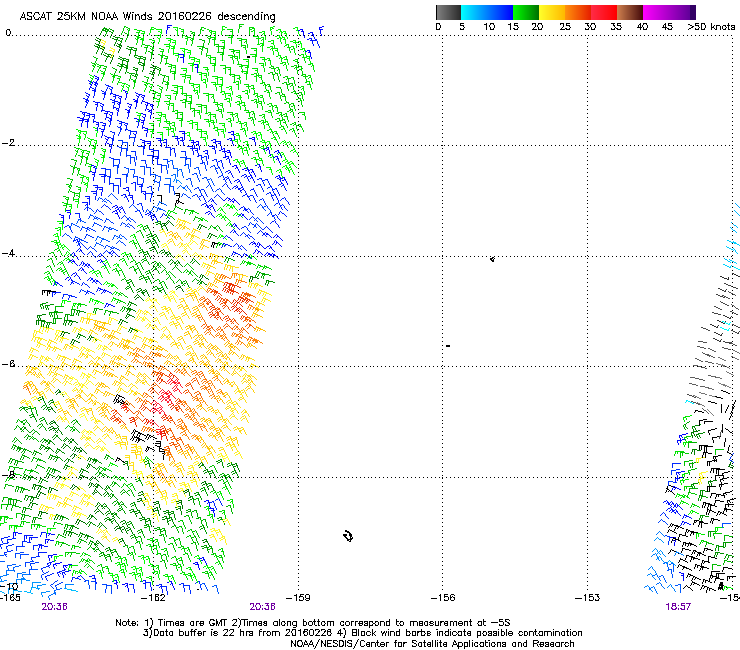The width and height of the screenshot is (740, 650).
Task: Click the '-8' latitude axis label
Action: (8, 475)
